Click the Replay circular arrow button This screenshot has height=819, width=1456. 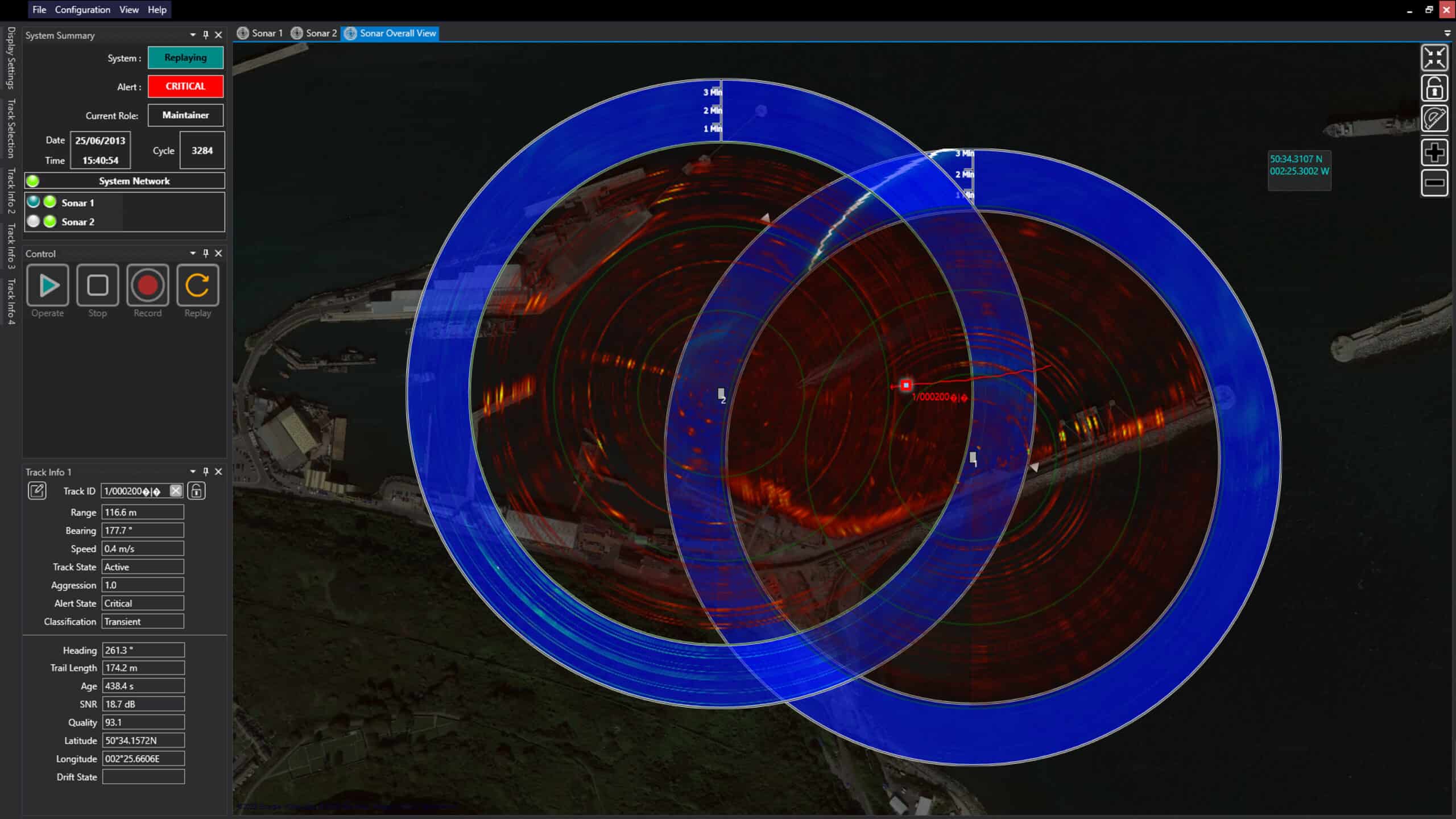point(197,286)
